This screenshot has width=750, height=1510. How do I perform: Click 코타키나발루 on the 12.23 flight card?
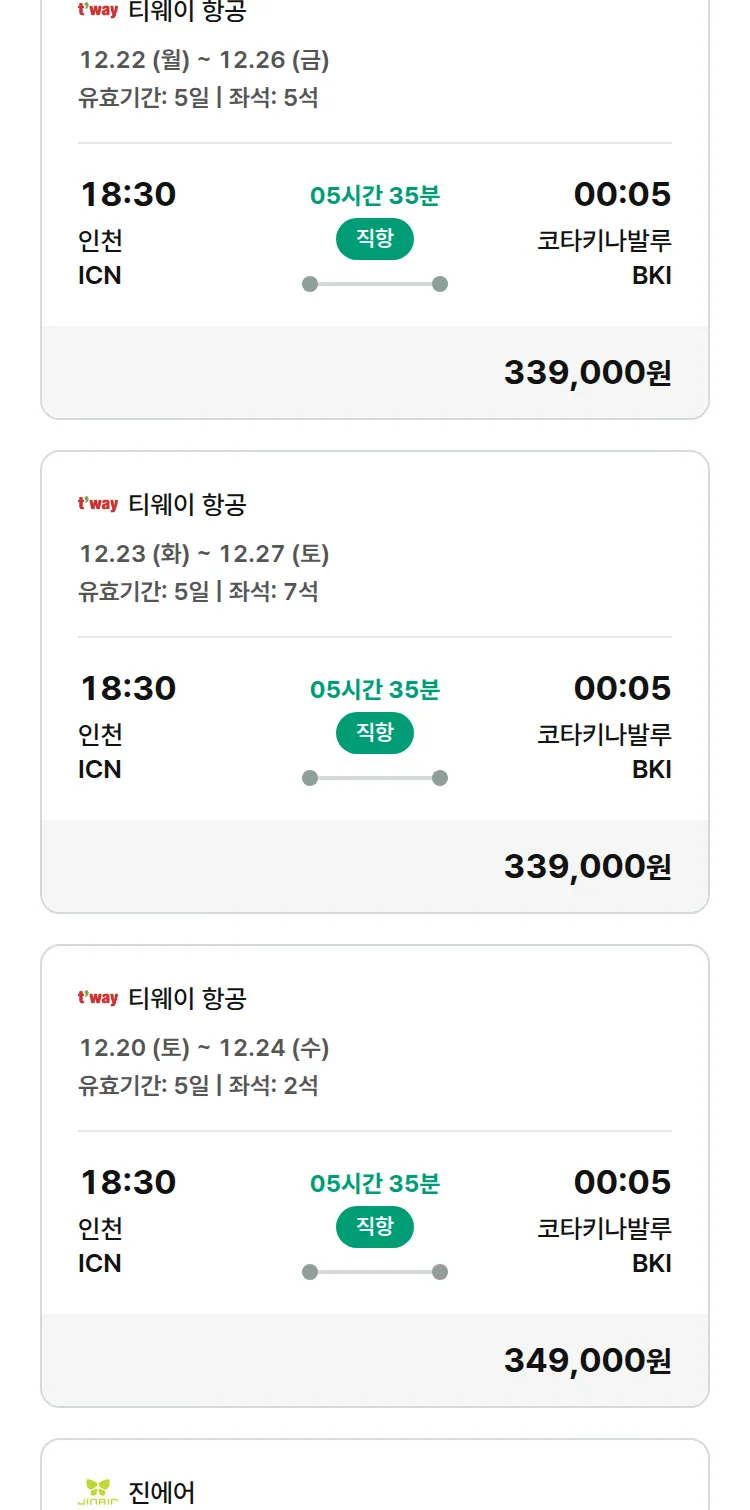pos(604,734)
